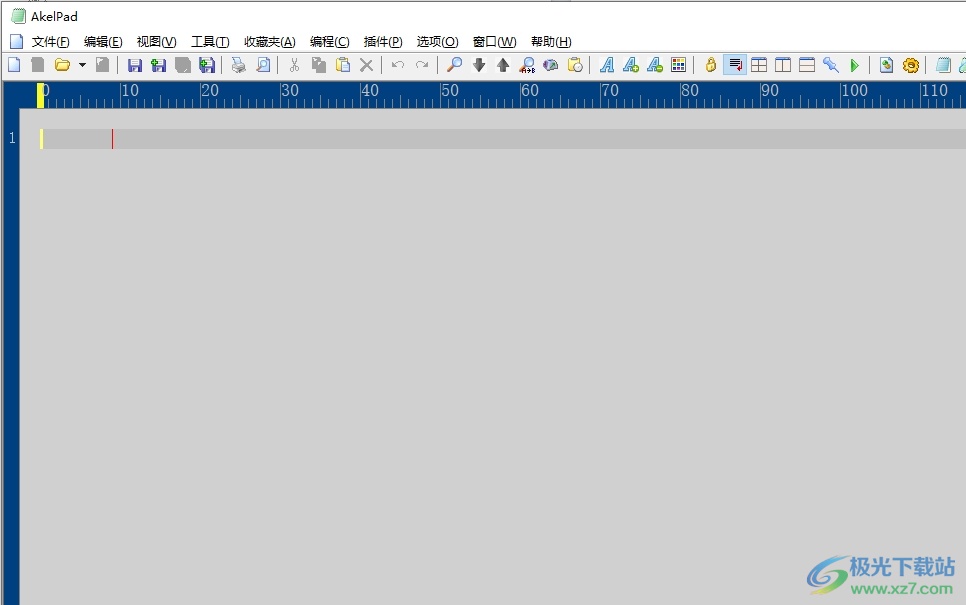Viewport: 966px width, 605px height.
Task: Click the grayed new window icon
Action: [38, 65]
